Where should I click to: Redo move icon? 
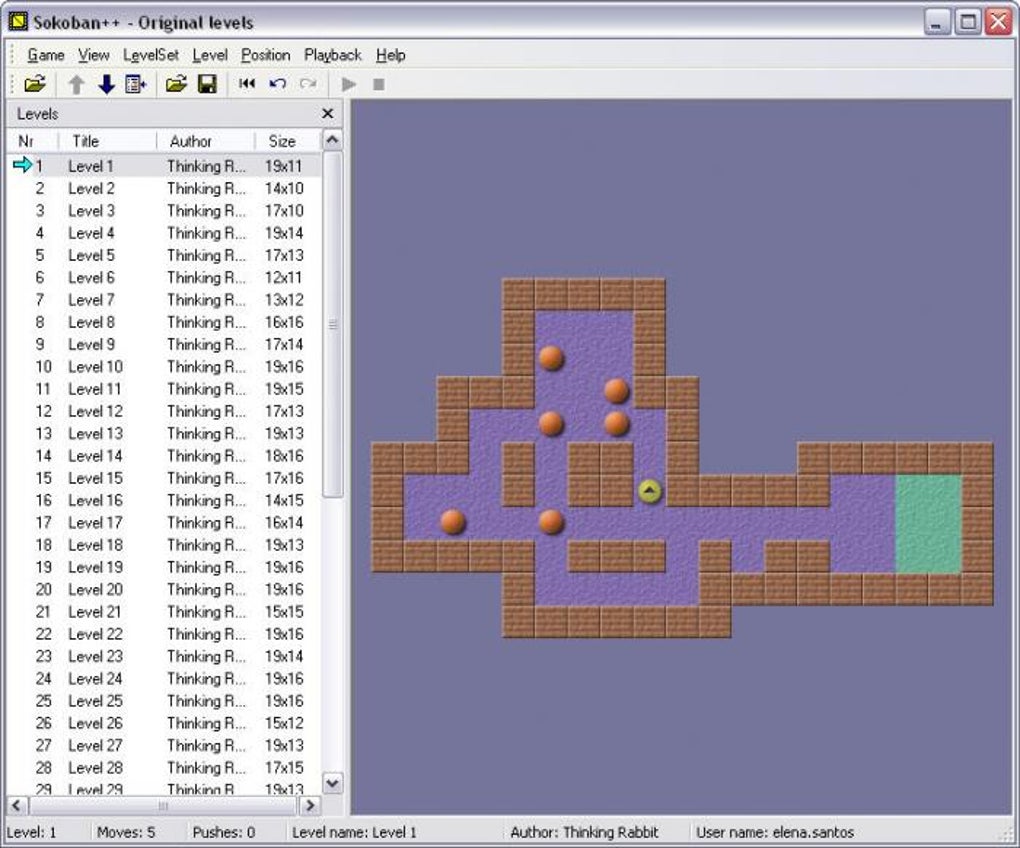coord(308,83)
